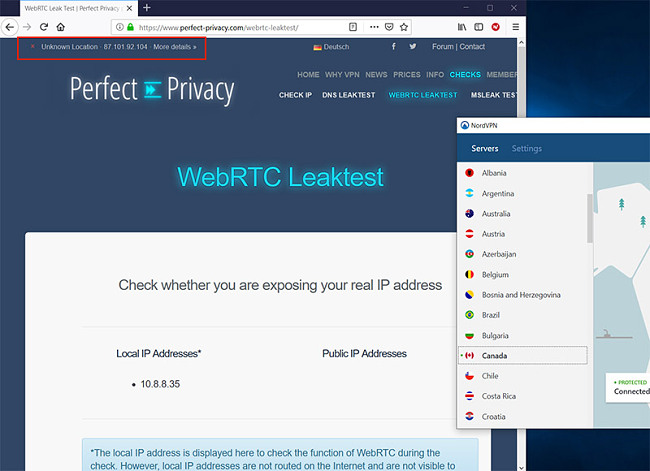Open the browser home page icon

61,27
